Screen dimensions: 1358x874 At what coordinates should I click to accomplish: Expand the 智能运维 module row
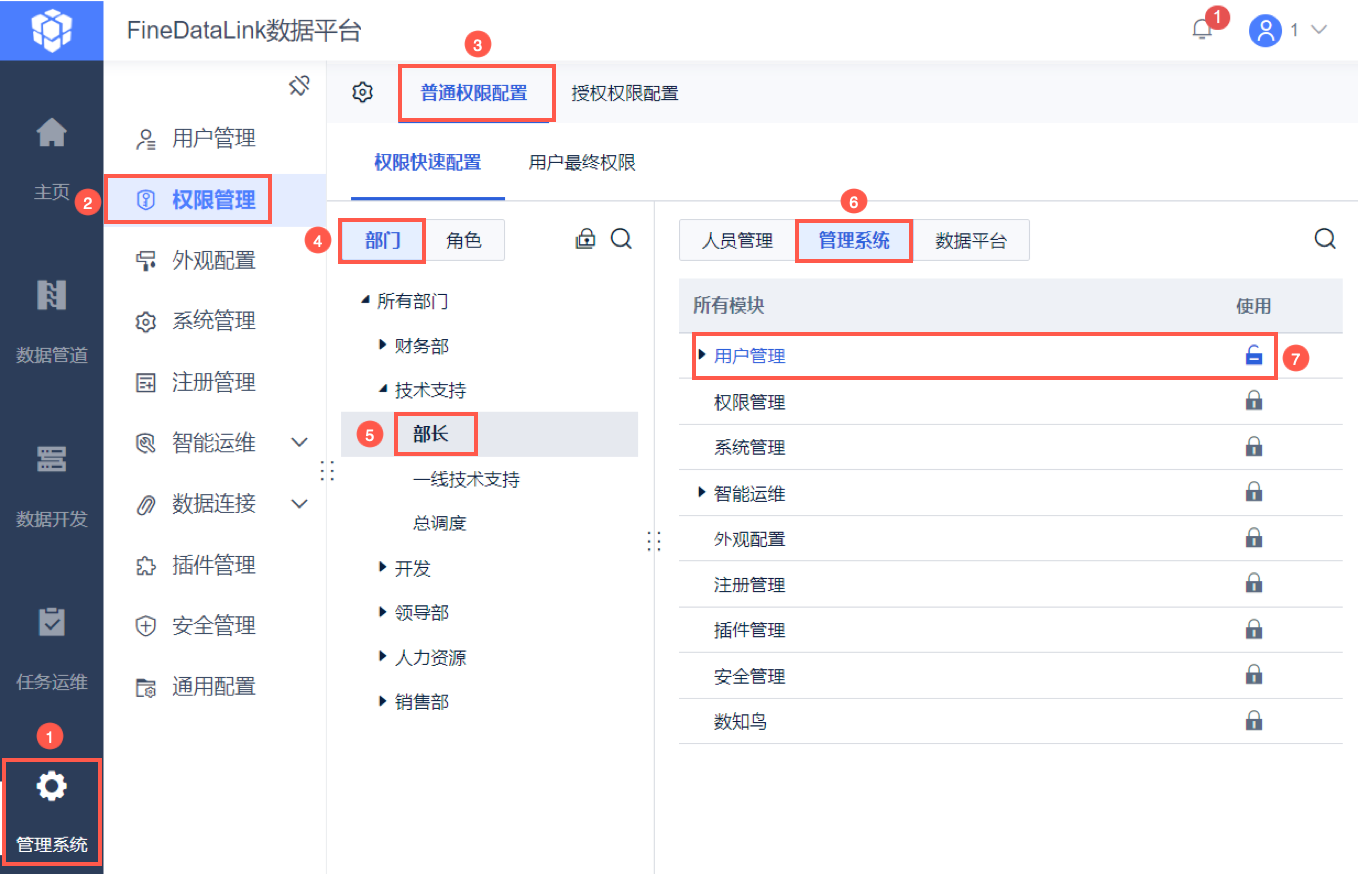pos(702,492)
